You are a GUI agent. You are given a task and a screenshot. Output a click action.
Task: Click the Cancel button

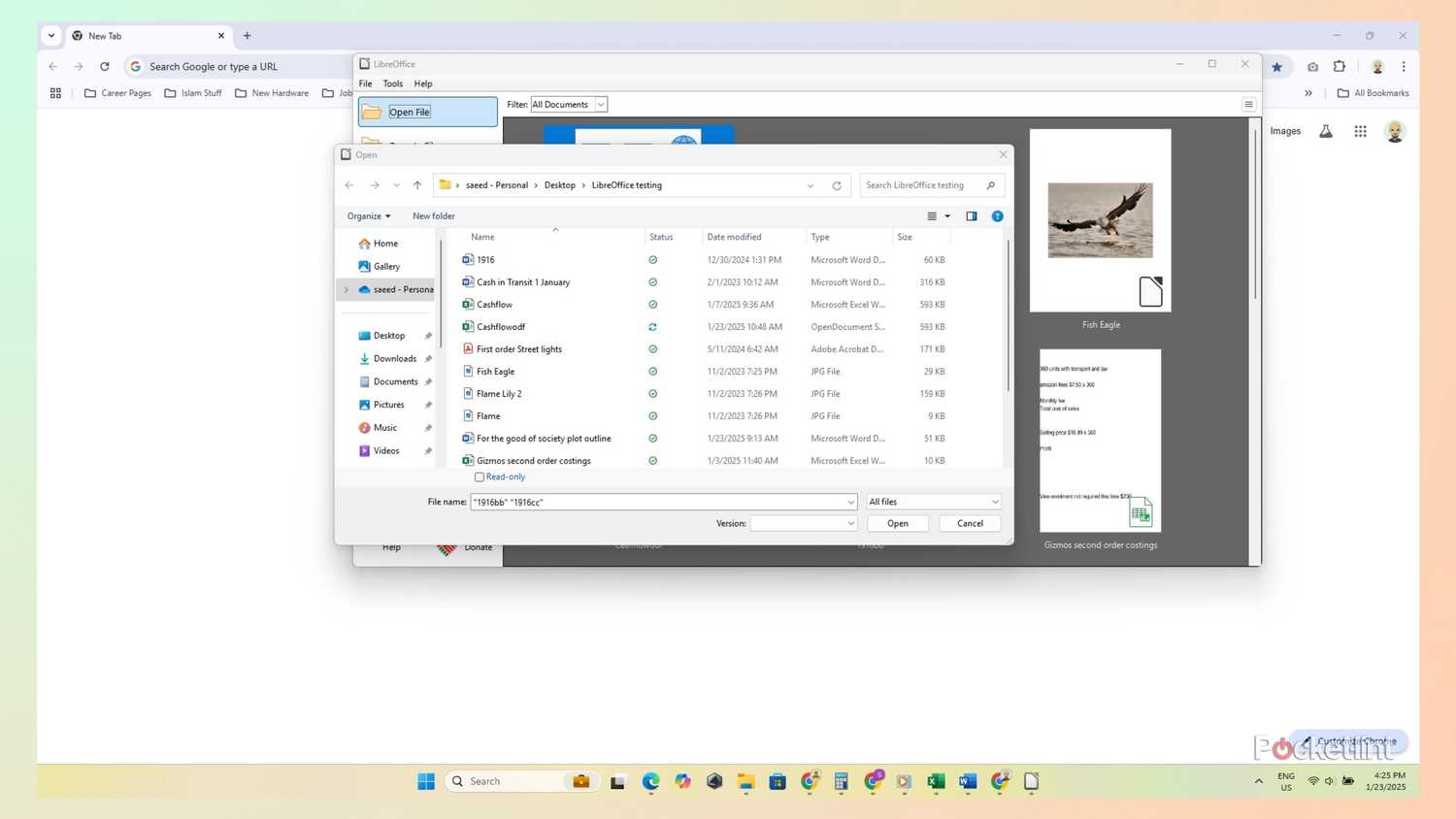coord(968,523)
